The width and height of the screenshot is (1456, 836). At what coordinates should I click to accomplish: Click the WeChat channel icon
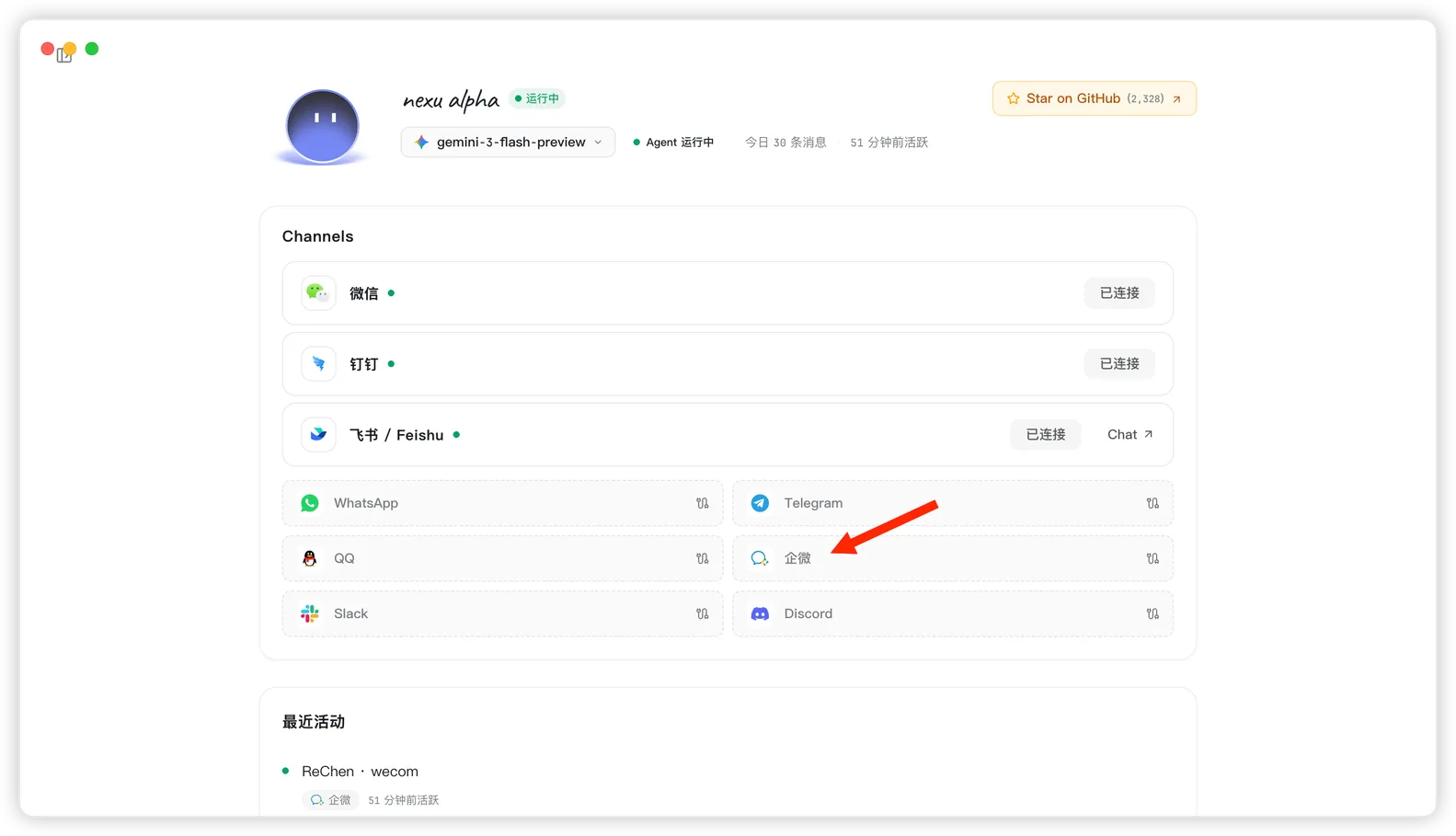[x=318, y=293]
